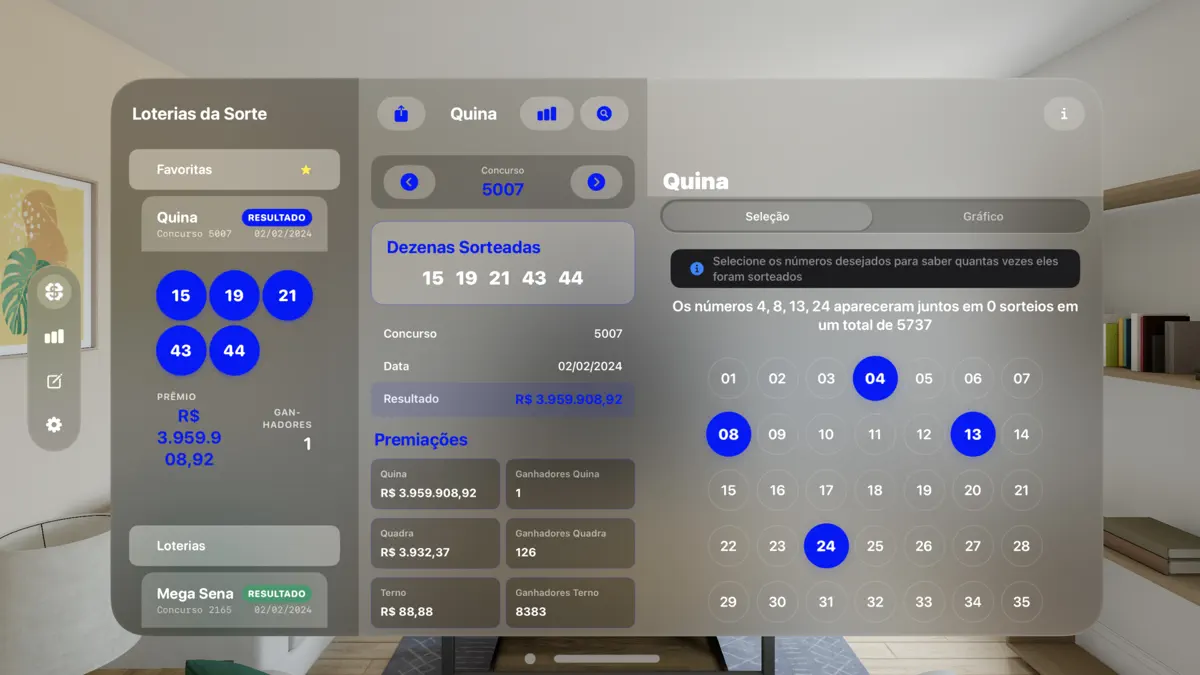Select number 02 in the grid
Viewport: 1200px width, 675px height.
[777, 379]
